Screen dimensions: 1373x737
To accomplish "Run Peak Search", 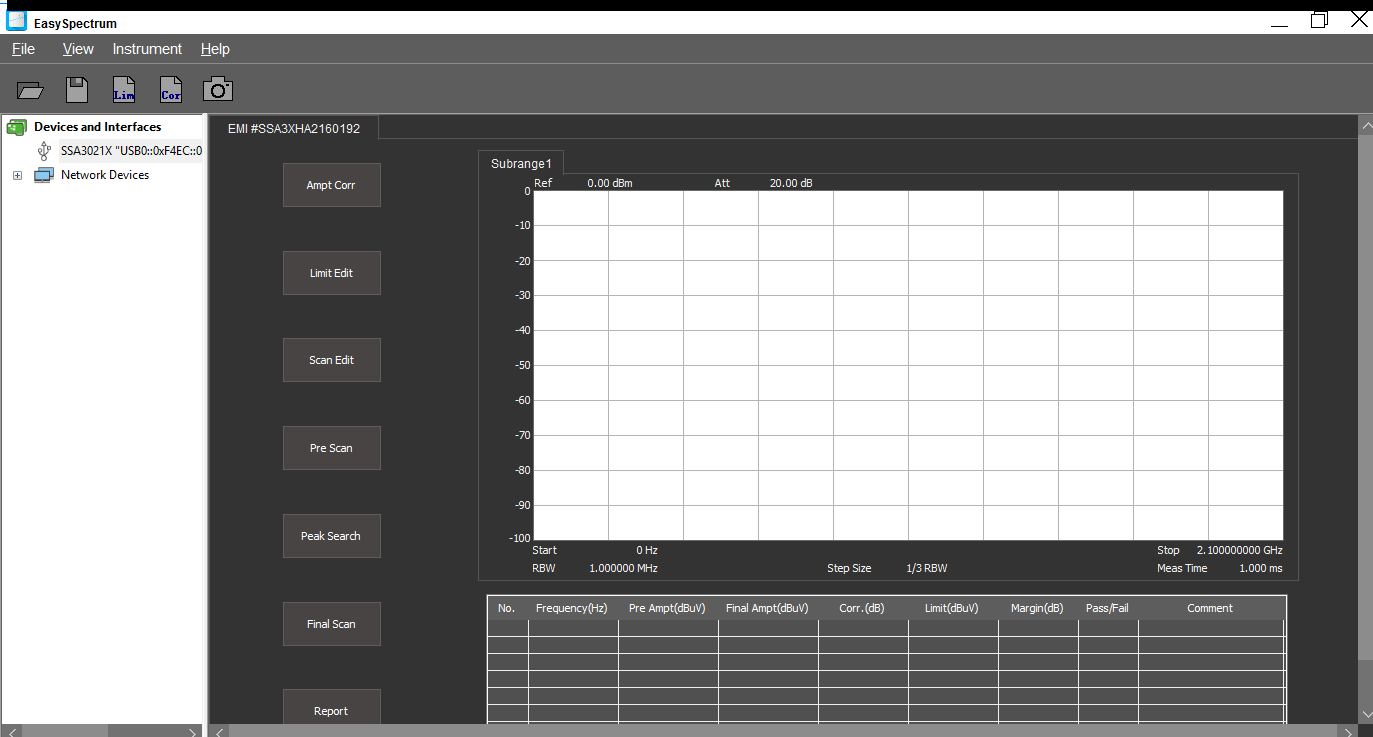I will click(331, 536).
